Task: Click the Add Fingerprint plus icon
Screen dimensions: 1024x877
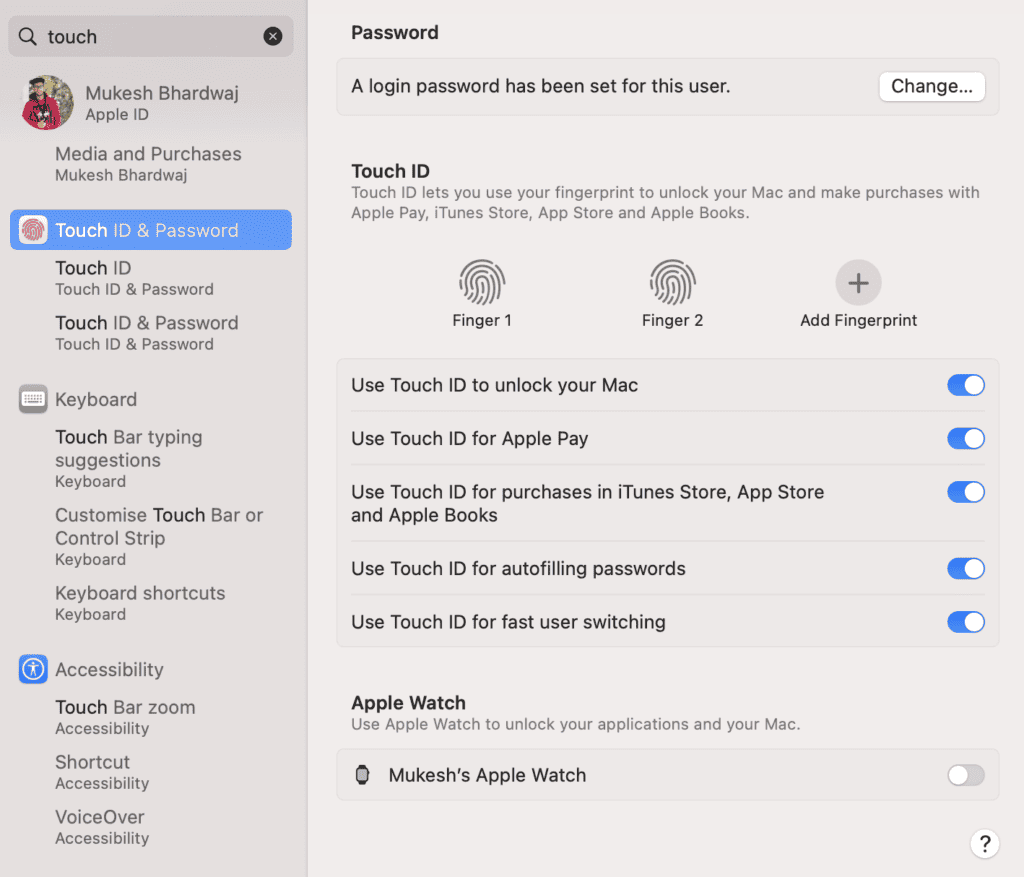Action: point(858,283)
